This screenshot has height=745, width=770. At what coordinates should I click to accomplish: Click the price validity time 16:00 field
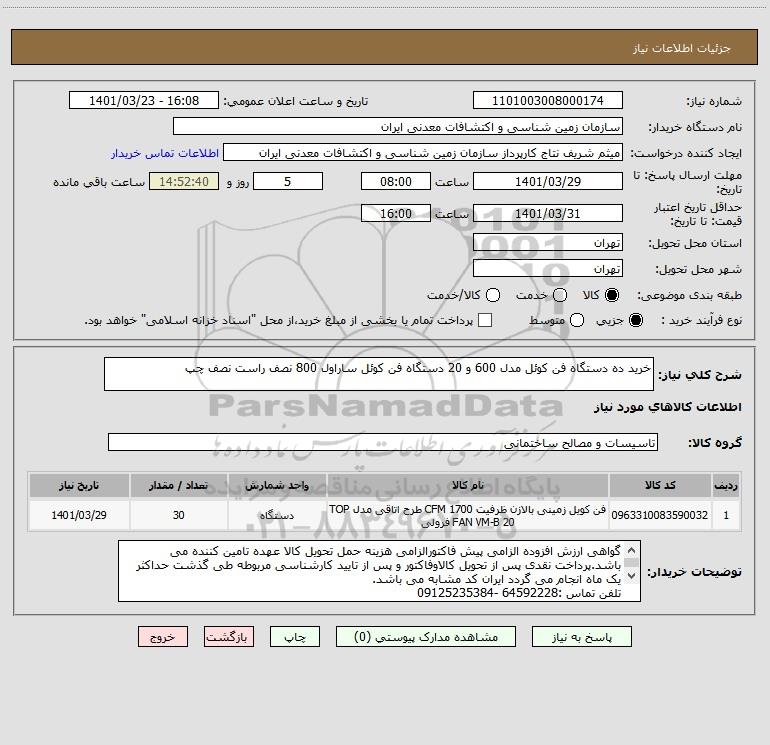396,213
